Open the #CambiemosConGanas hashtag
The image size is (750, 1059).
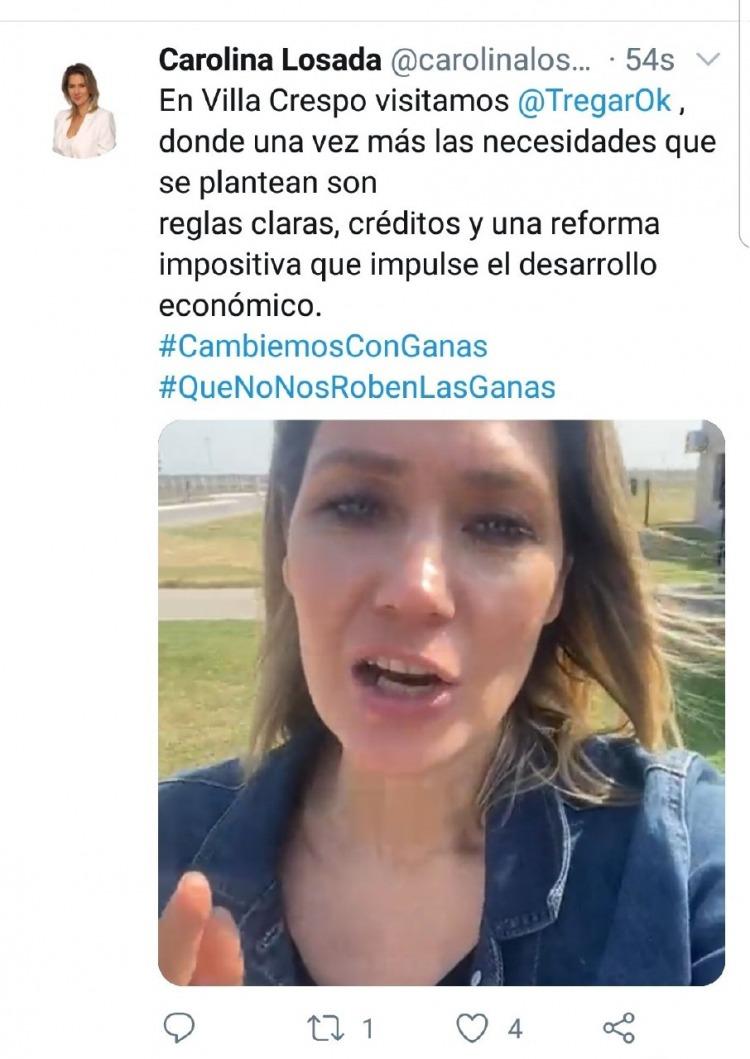pyautogui.click(x=323, y=346)
